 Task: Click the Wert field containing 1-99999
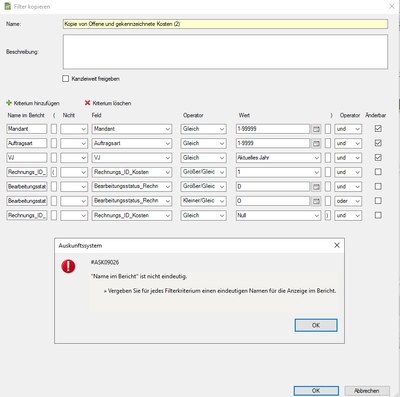(273, 129)
